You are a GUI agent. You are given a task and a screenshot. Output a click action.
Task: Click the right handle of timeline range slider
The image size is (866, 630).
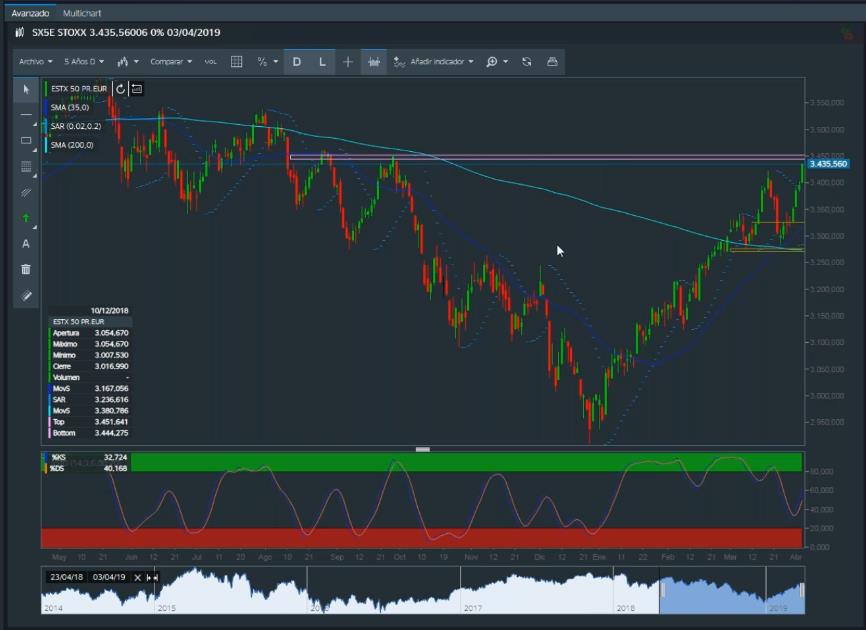tap(802, 591)
